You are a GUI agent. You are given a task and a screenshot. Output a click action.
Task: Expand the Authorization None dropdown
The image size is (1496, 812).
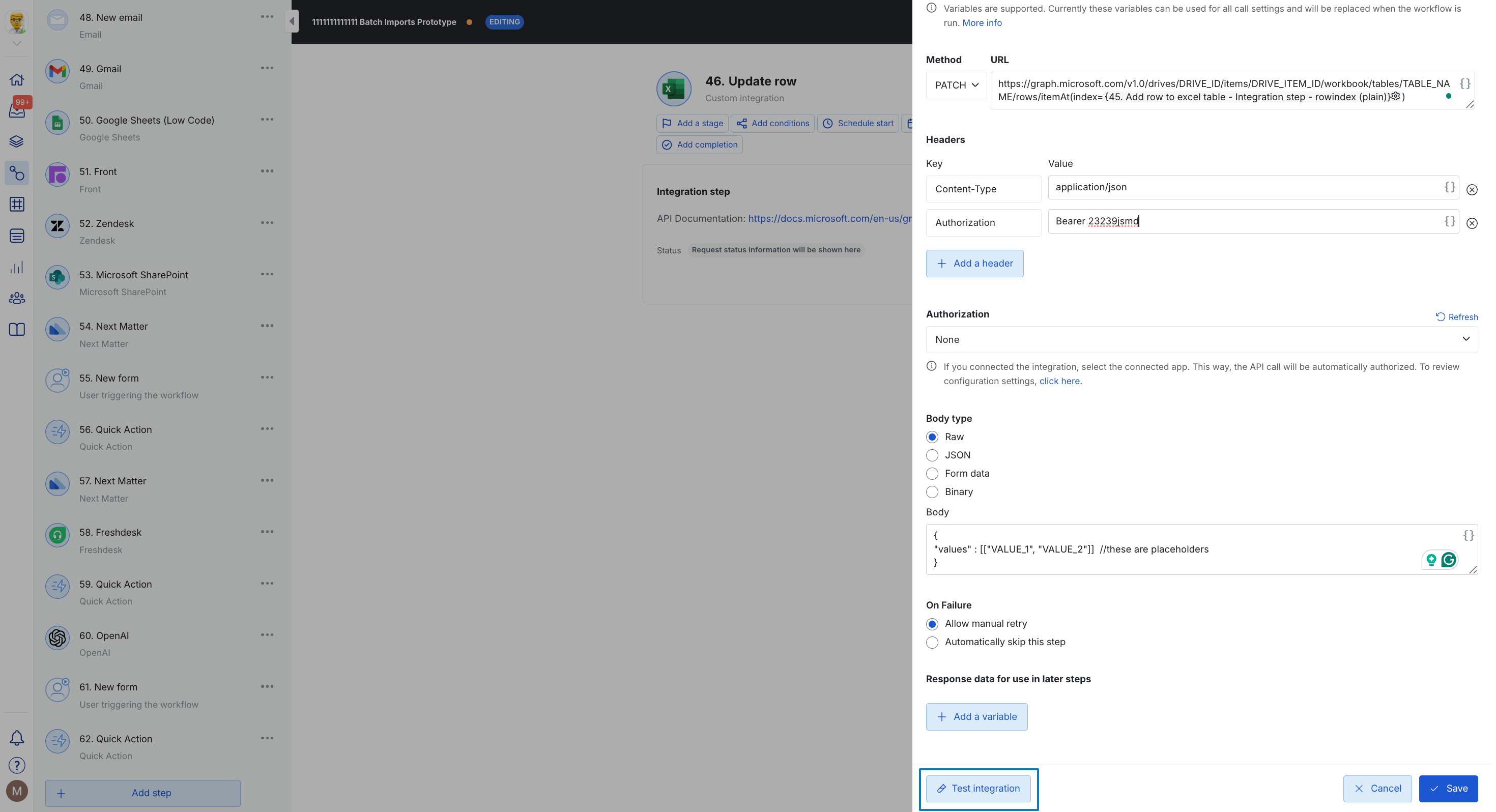1201,339
